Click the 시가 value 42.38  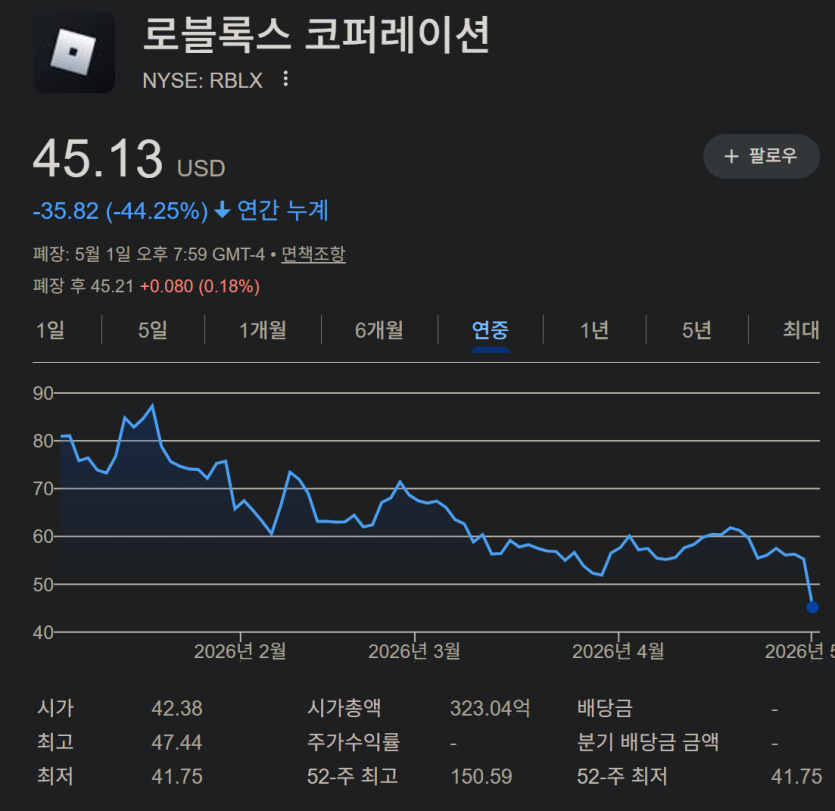[177, 709]
